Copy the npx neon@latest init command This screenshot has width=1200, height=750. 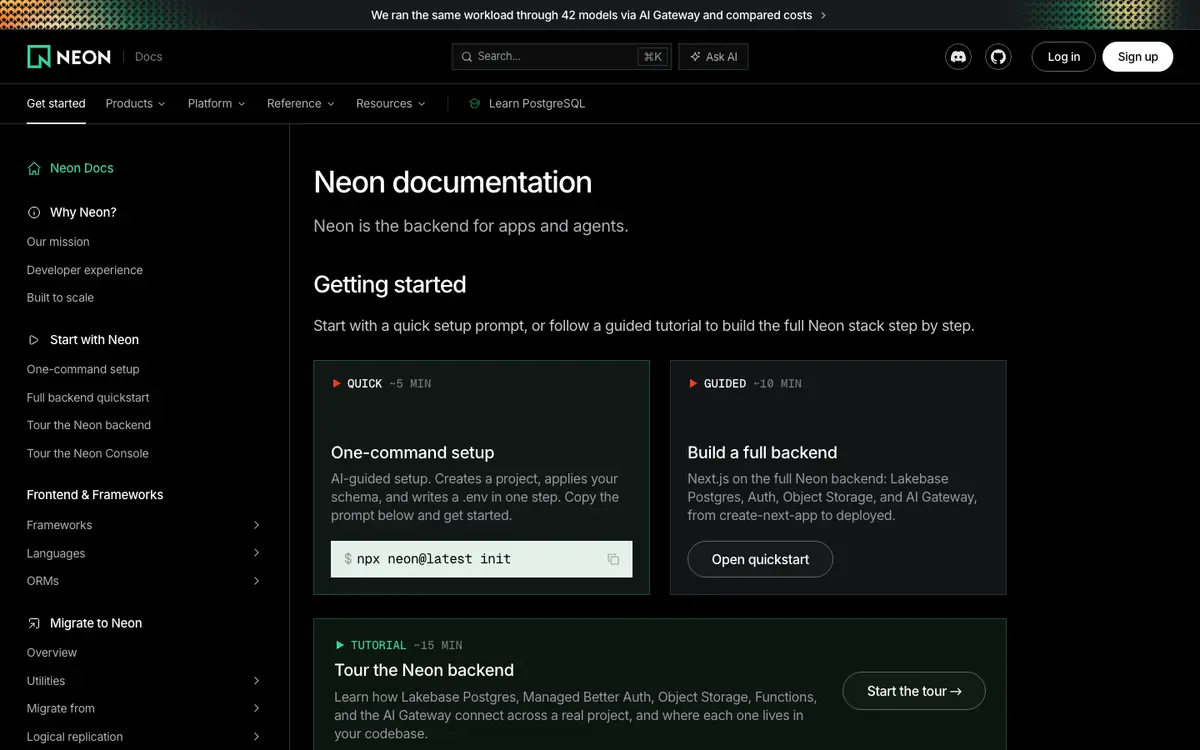point(613,559)
